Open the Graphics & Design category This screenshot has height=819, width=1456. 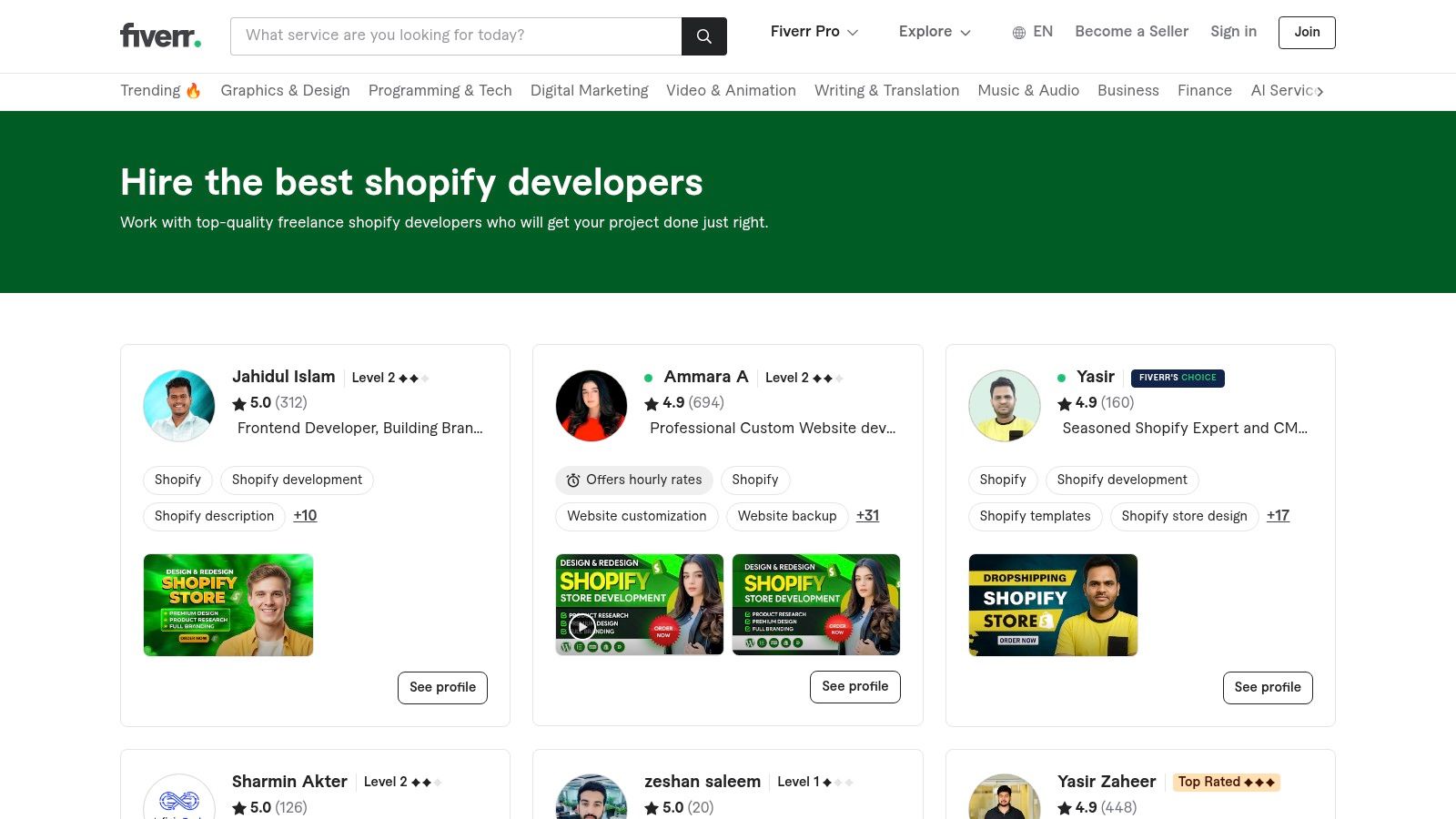tap(285, 91)
